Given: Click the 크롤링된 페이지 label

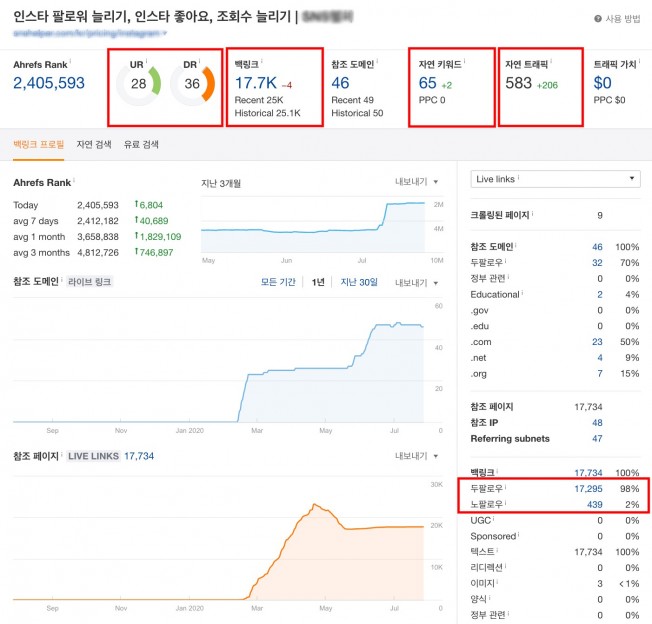Looking at the screenshot, I should pyautogui.click(x=499, y=215).
